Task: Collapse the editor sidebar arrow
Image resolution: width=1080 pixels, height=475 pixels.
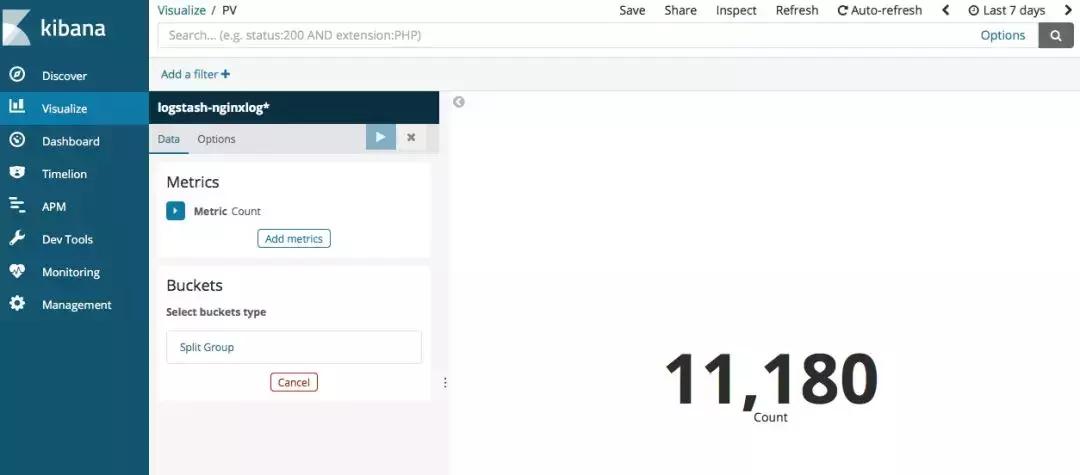Action: [x=459, y=102]
